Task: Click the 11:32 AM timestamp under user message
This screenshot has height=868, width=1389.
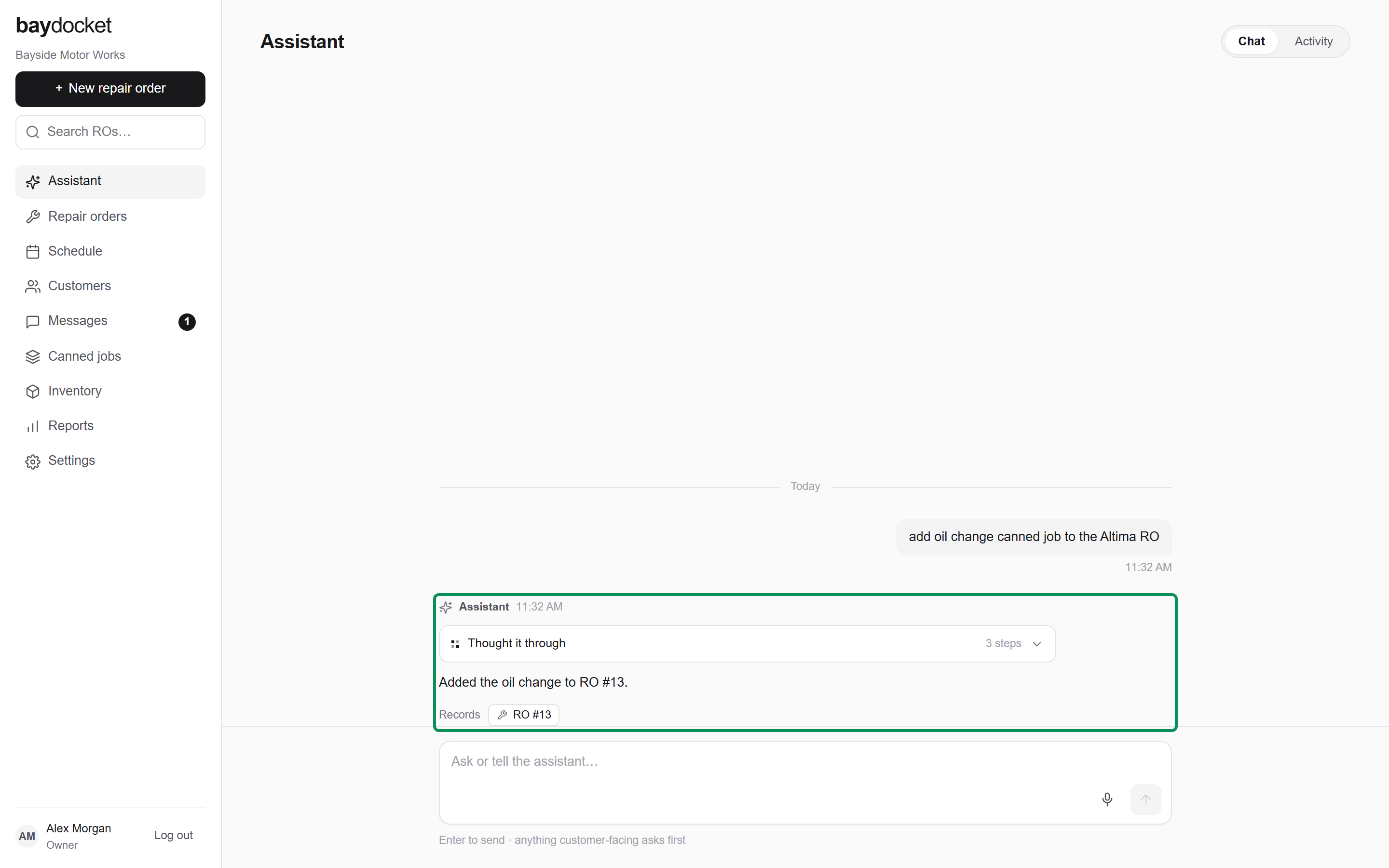Action: click(x=1148, y=567)
